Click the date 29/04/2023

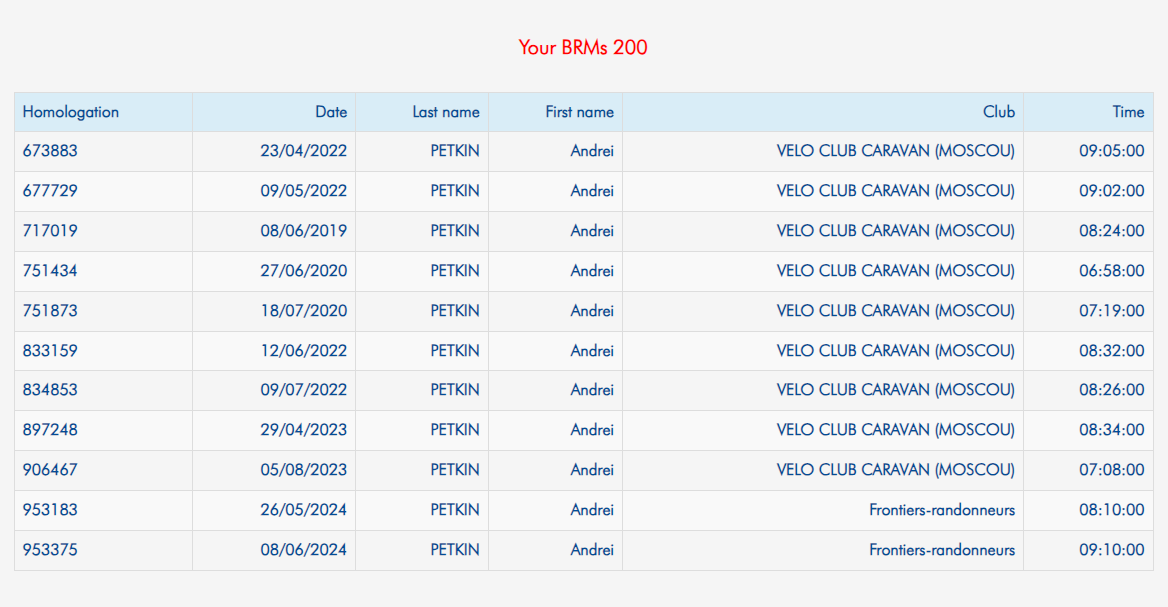(303, 430)
